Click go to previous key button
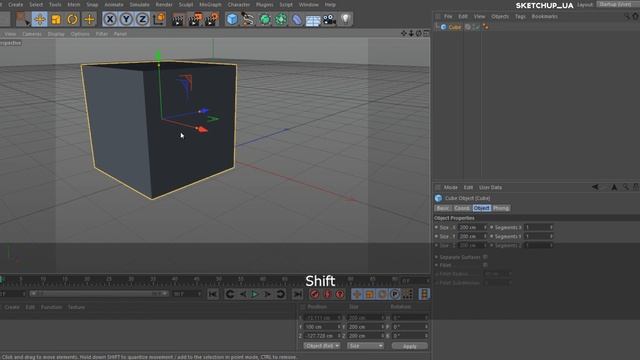The height and width of the screenshot is (360, 640). [x=229, y=294]
